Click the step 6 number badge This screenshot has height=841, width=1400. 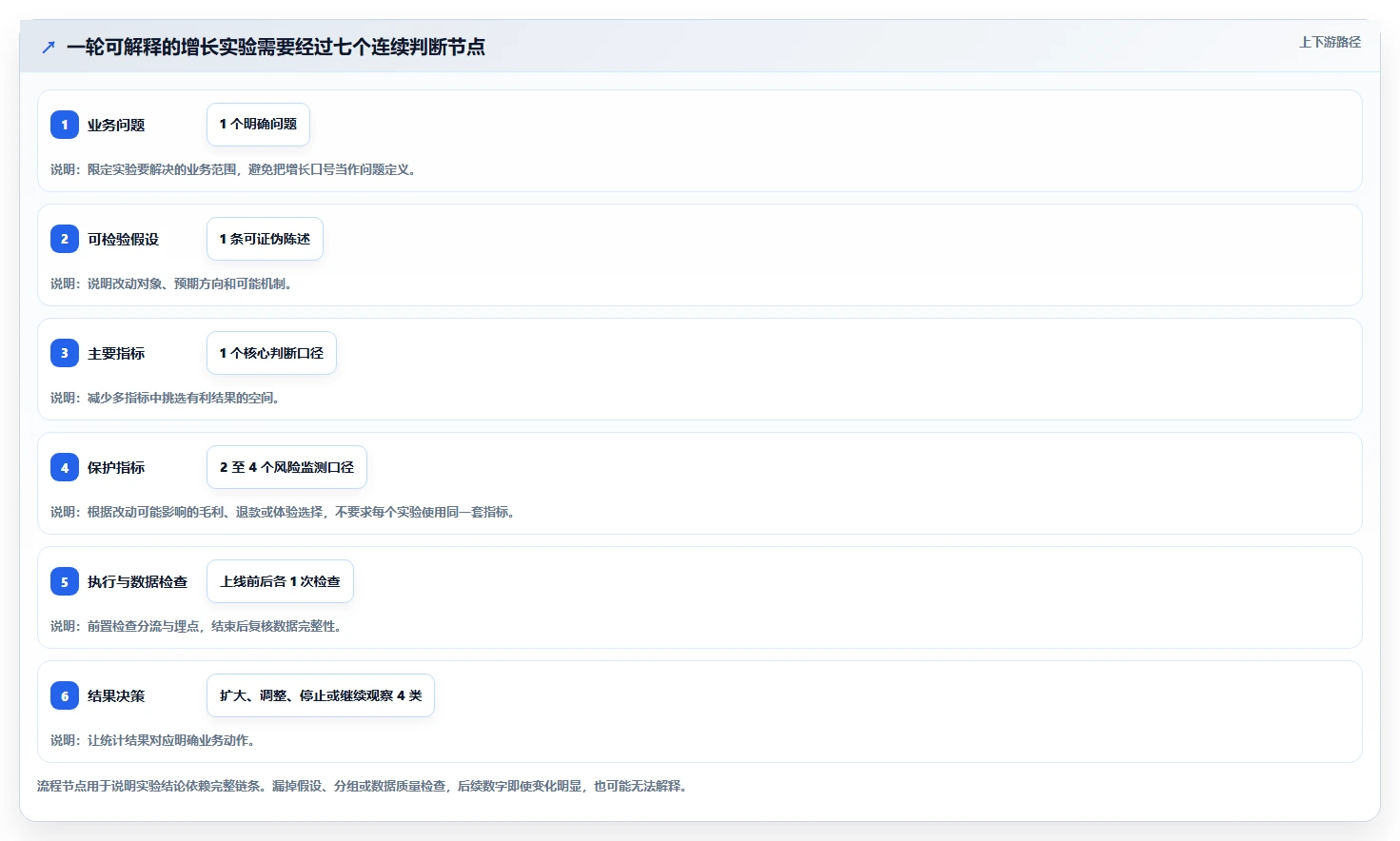65,695
